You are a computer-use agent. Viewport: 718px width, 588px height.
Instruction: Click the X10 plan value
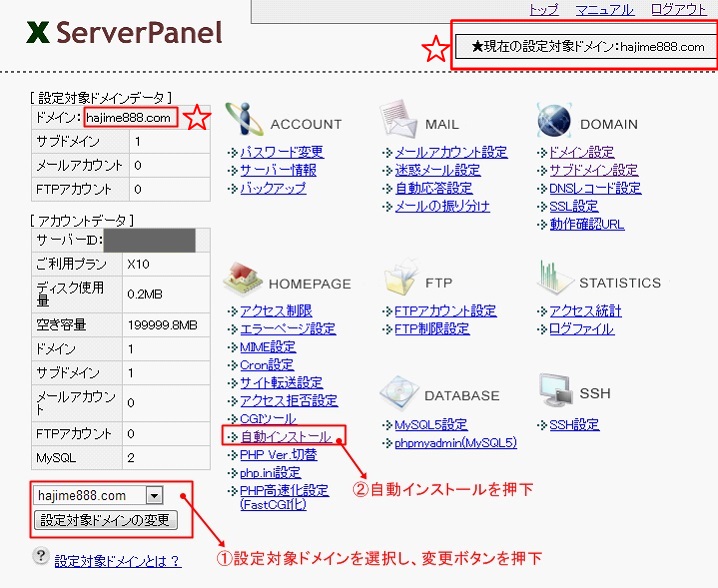coord(138,264)
